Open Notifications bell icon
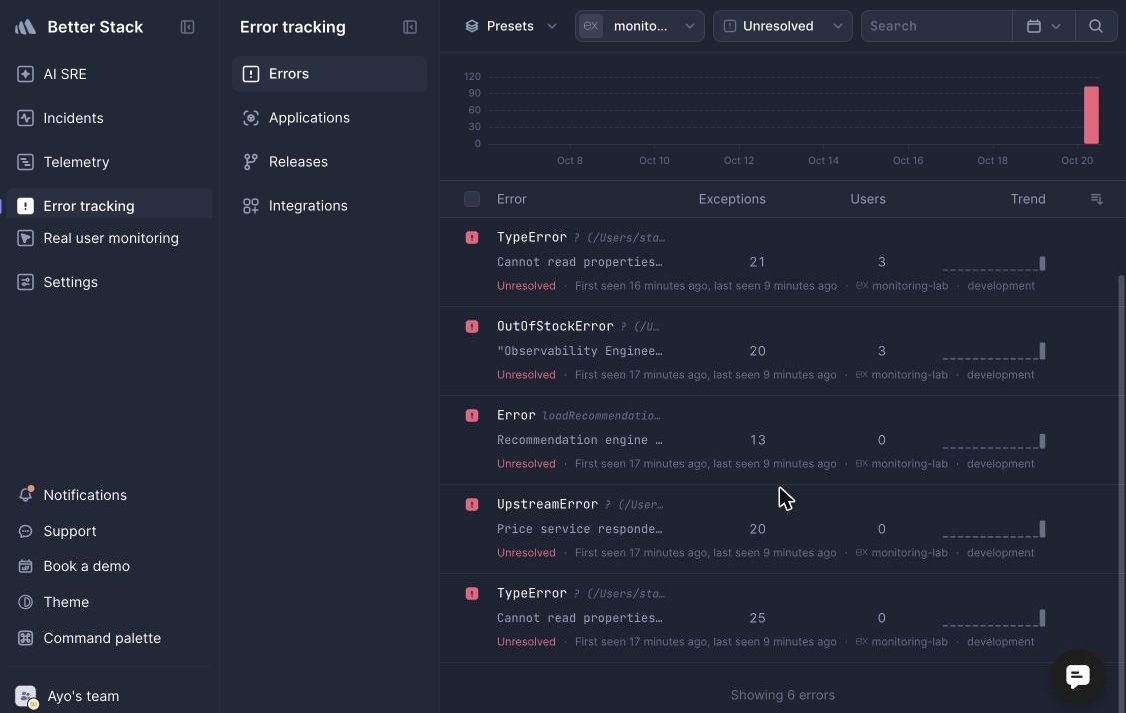 [26, 495]
